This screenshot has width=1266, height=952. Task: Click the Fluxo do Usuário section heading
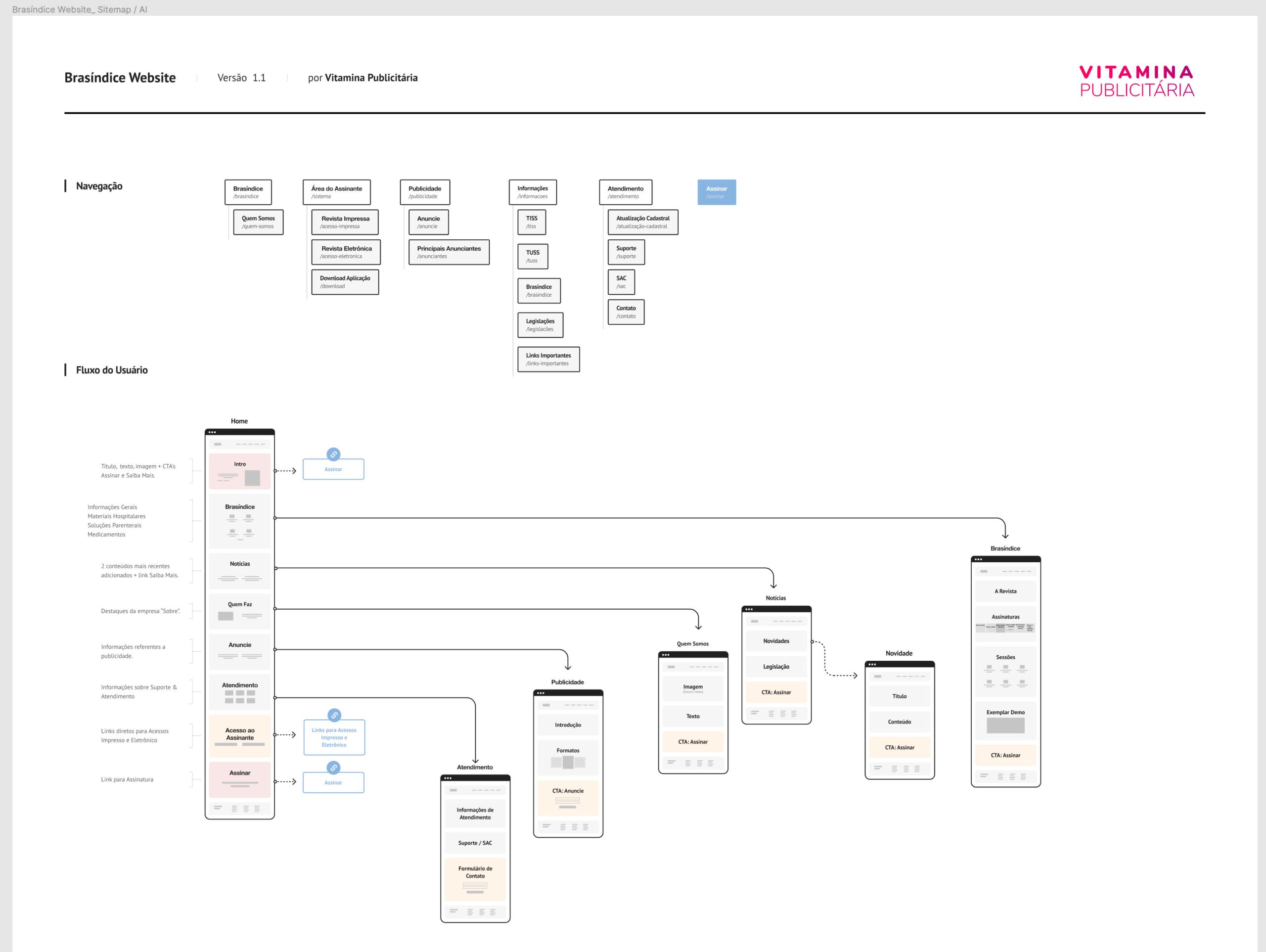coord(112,370)
